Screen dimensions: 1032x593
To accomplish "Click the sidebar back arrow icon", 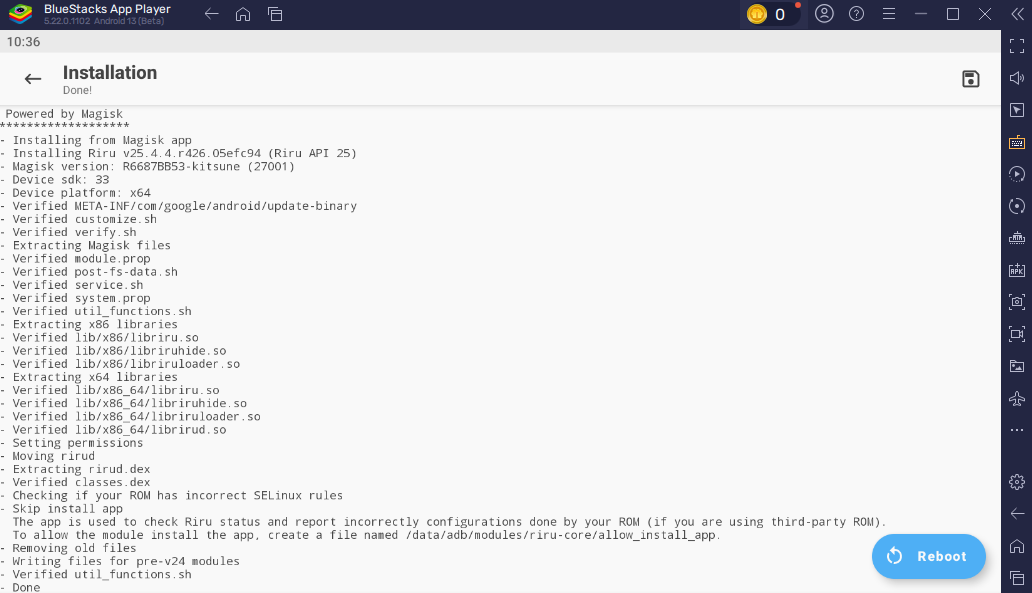I will 1017,513.
